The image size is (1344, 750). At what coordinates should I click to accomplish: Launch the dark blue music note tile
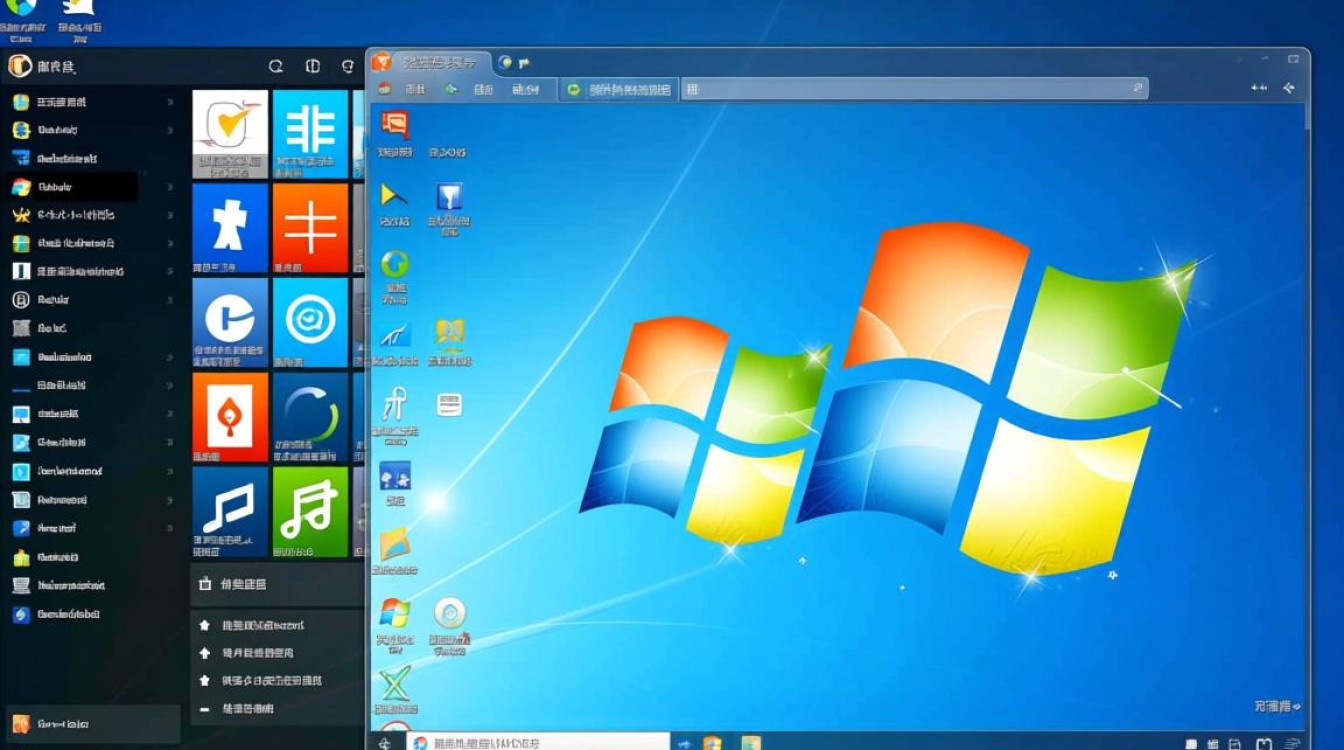[230, 512]
